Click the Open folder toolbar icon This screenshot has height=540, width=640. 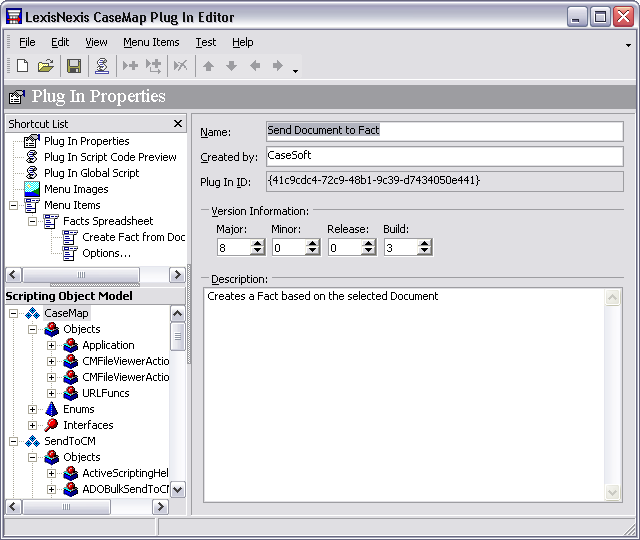point(46,66)
